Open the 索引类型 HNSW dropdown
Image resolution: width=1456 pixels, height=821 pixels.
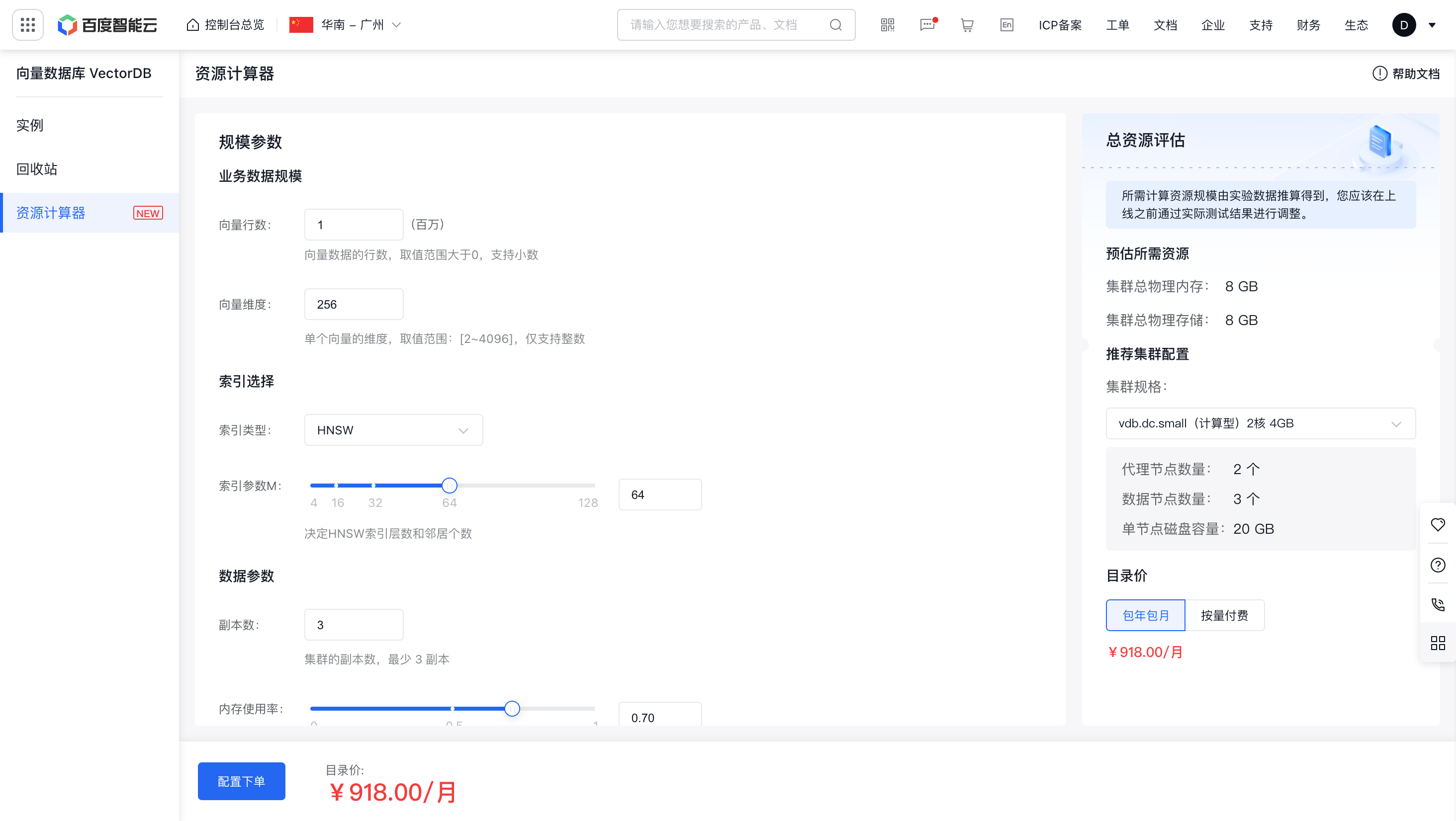(x=393, y=430)
